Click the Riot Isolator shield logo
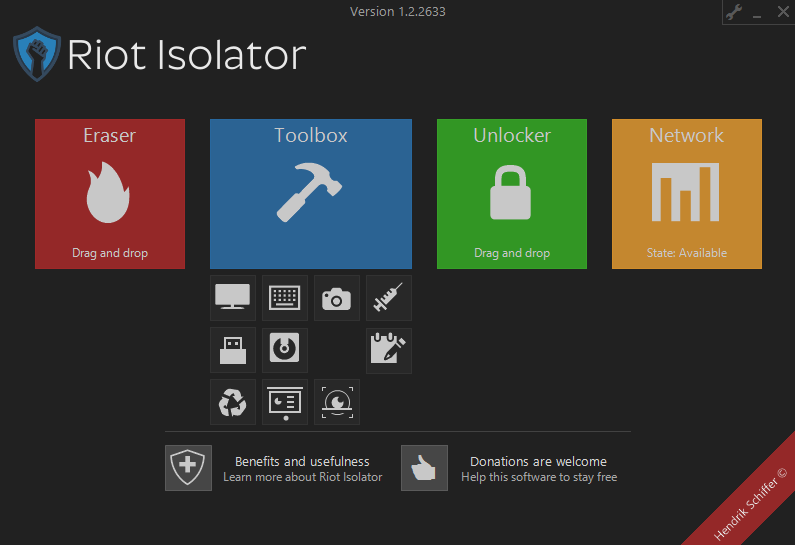Screen dimensions: 795x545 (37, 54)
